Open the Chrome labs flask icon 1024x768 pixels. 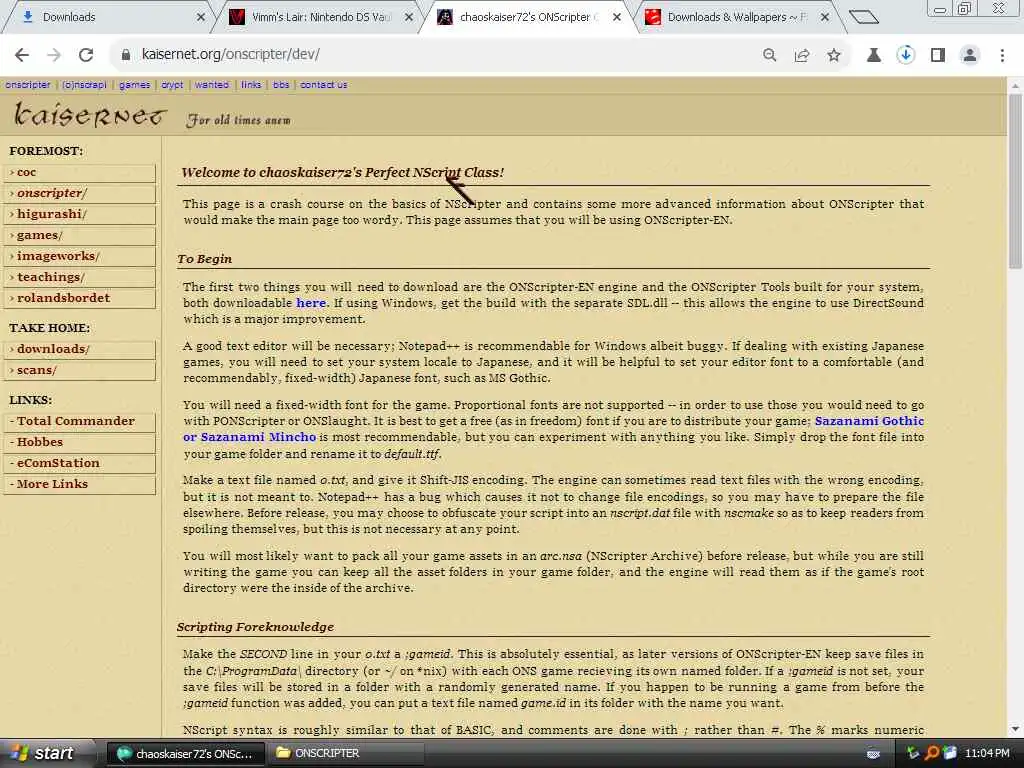coord(873,55)
